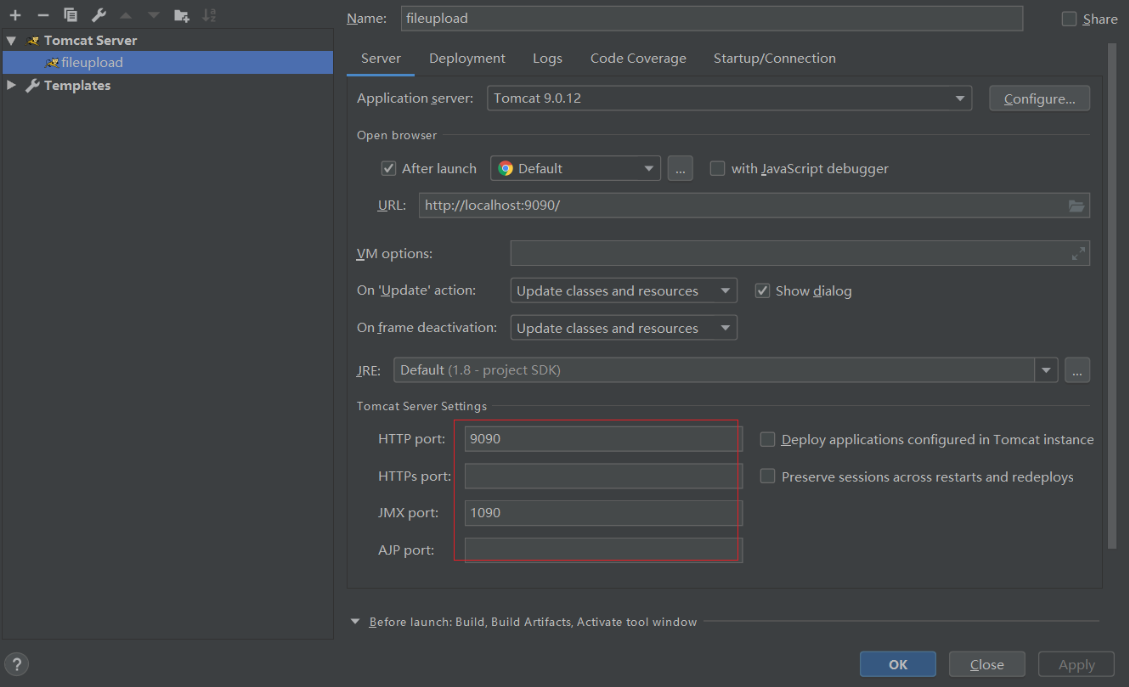Open the Application server dropdown

coord(729,98)
